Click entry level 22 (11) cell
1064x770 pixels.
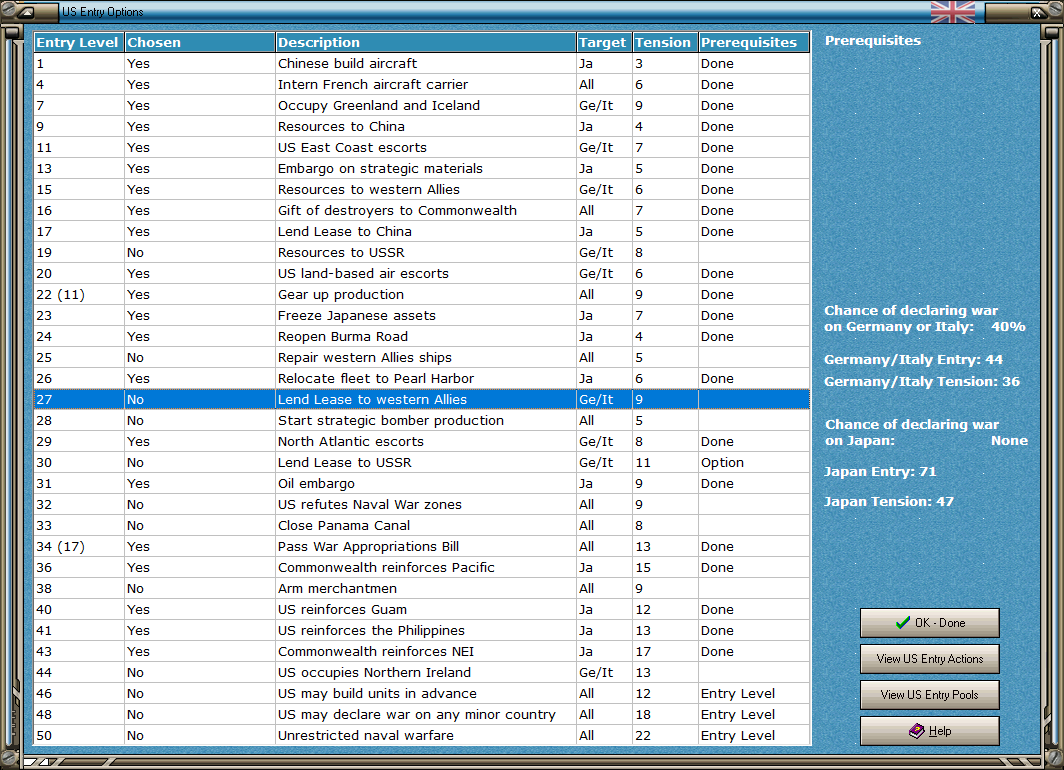79,295
